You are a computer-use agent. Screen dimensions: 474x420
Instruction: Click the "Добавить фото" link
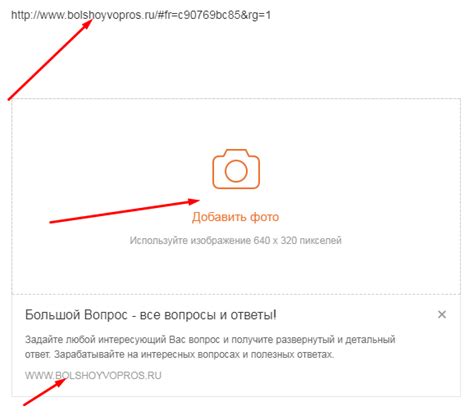click(x=235, y=217)
